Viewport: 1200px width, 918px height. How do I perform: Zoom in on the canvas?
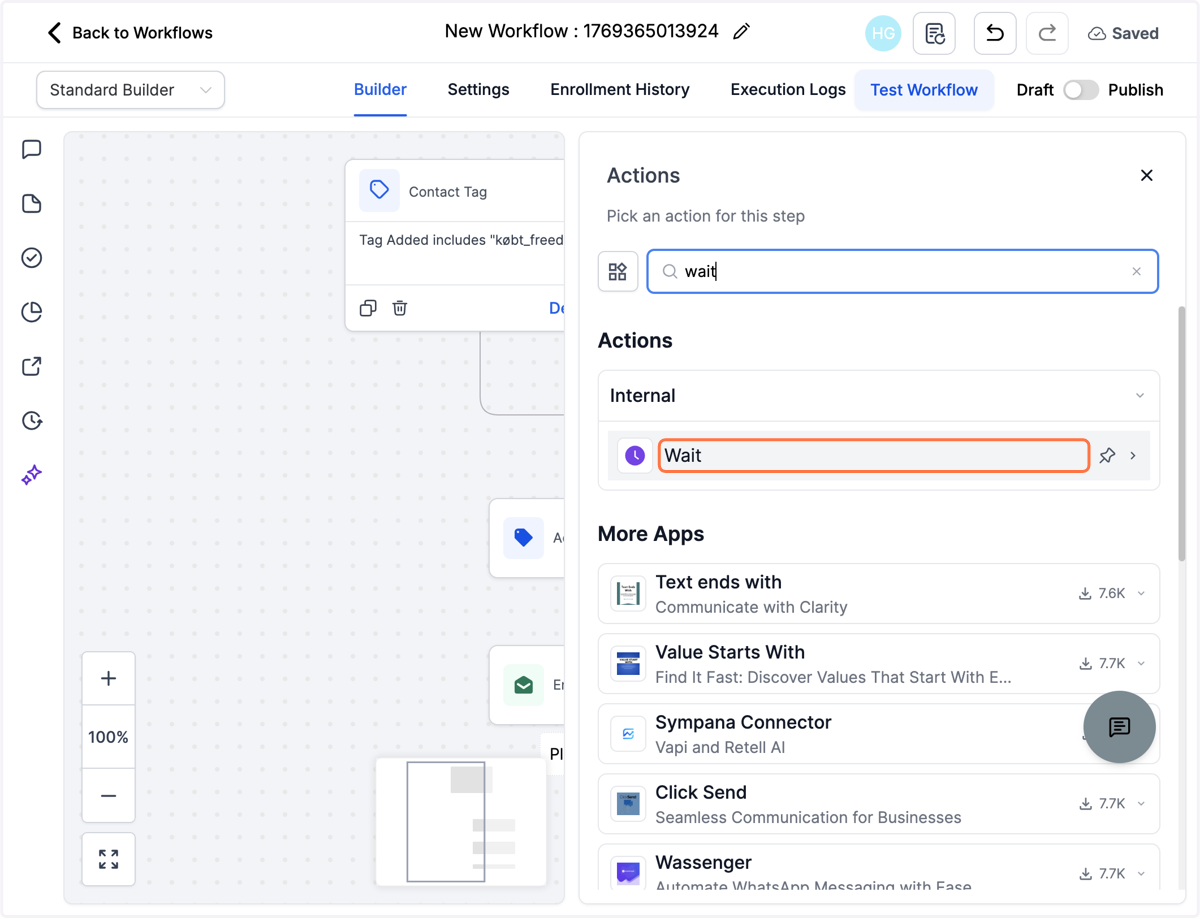click(x=109, y=679)
